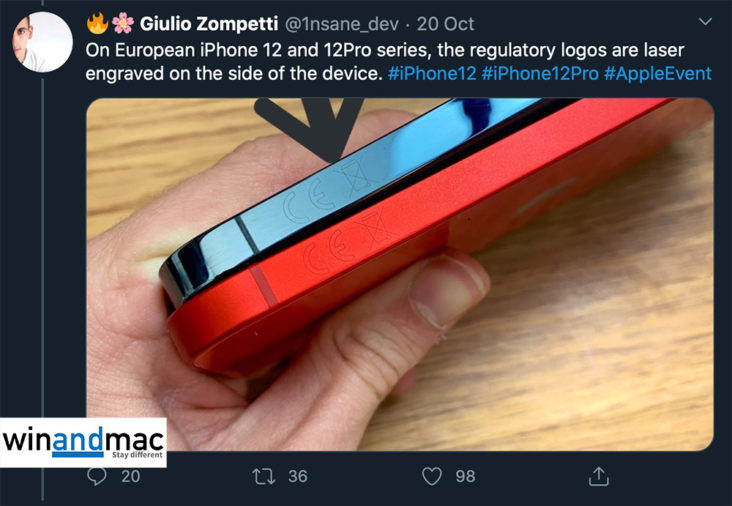Click the fire emoji beside the name
This screenshot has height=506, width=732.
pos(98,23)
